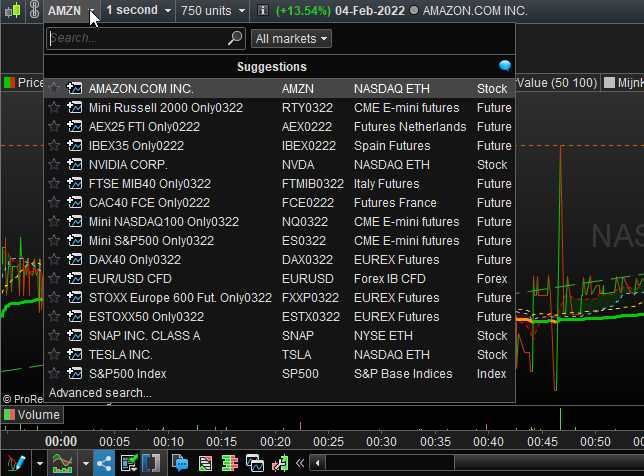Viewport: 644px width, 476px height.
Task: Click the Italy Futures market text
Action: pos(386,184)
